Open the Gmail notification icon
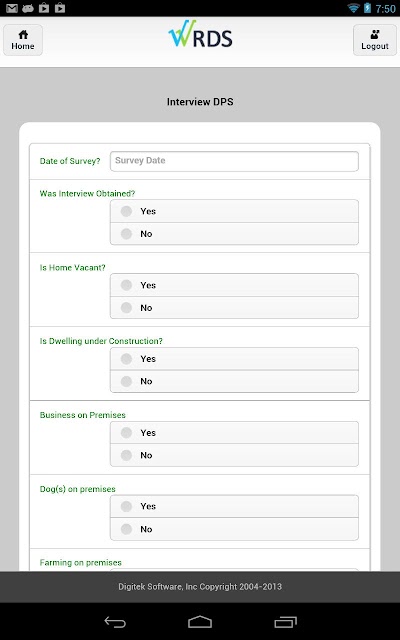The image size is (400, 640). point(12,8)
